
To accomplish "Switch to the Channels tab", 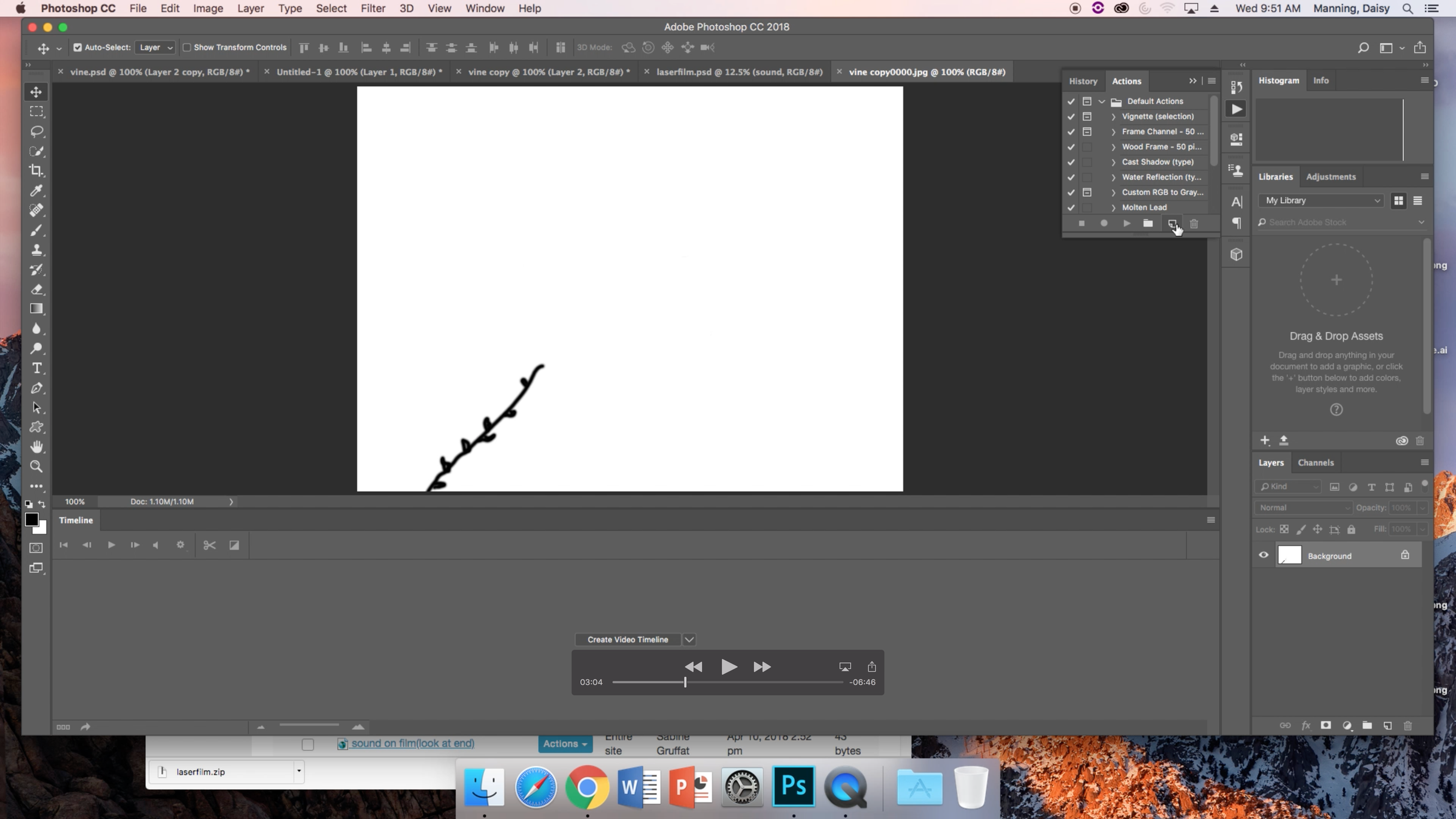I will click(x=1315, y=462).
